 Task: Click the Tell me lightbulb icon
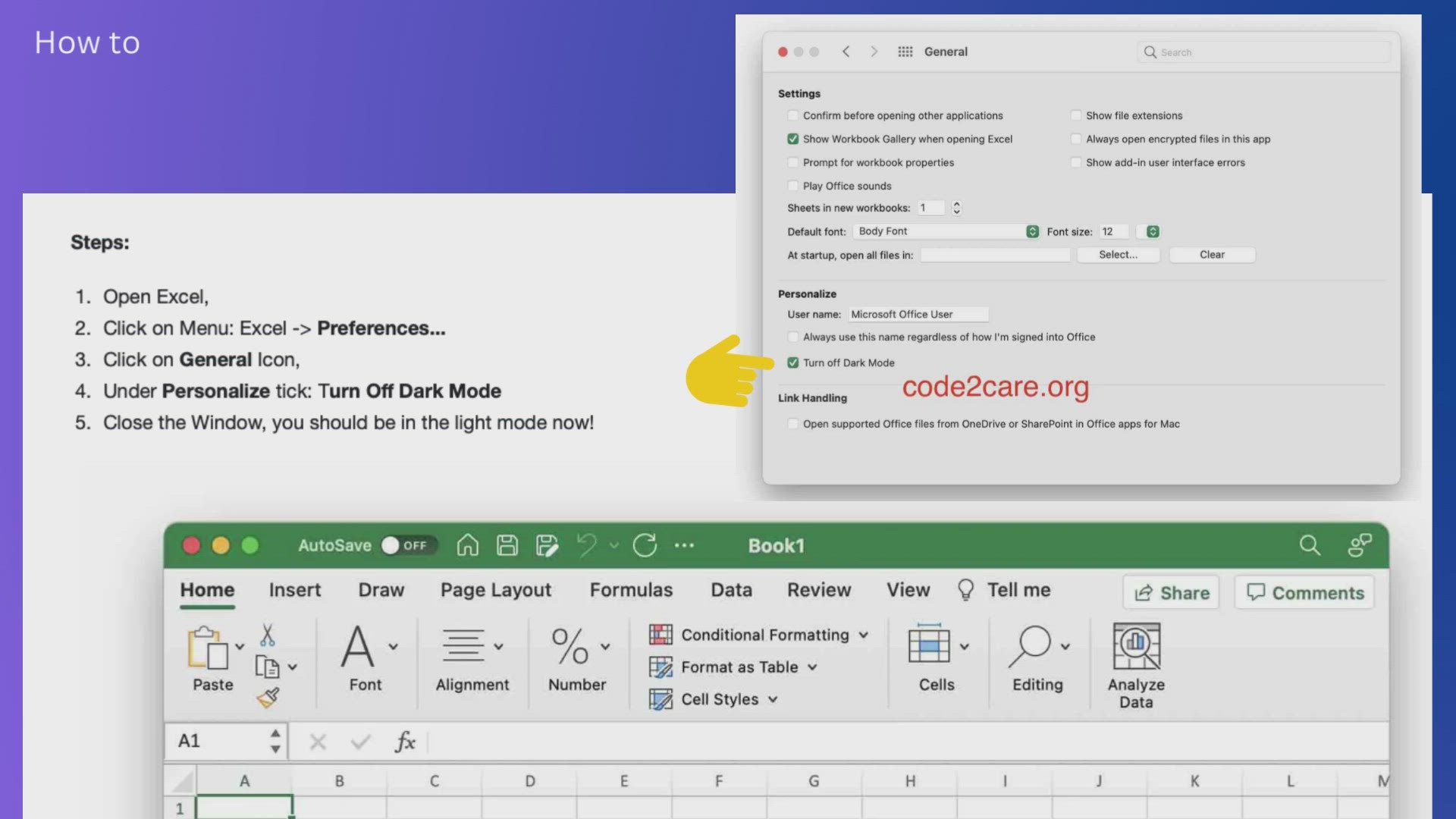coord(965,590)
